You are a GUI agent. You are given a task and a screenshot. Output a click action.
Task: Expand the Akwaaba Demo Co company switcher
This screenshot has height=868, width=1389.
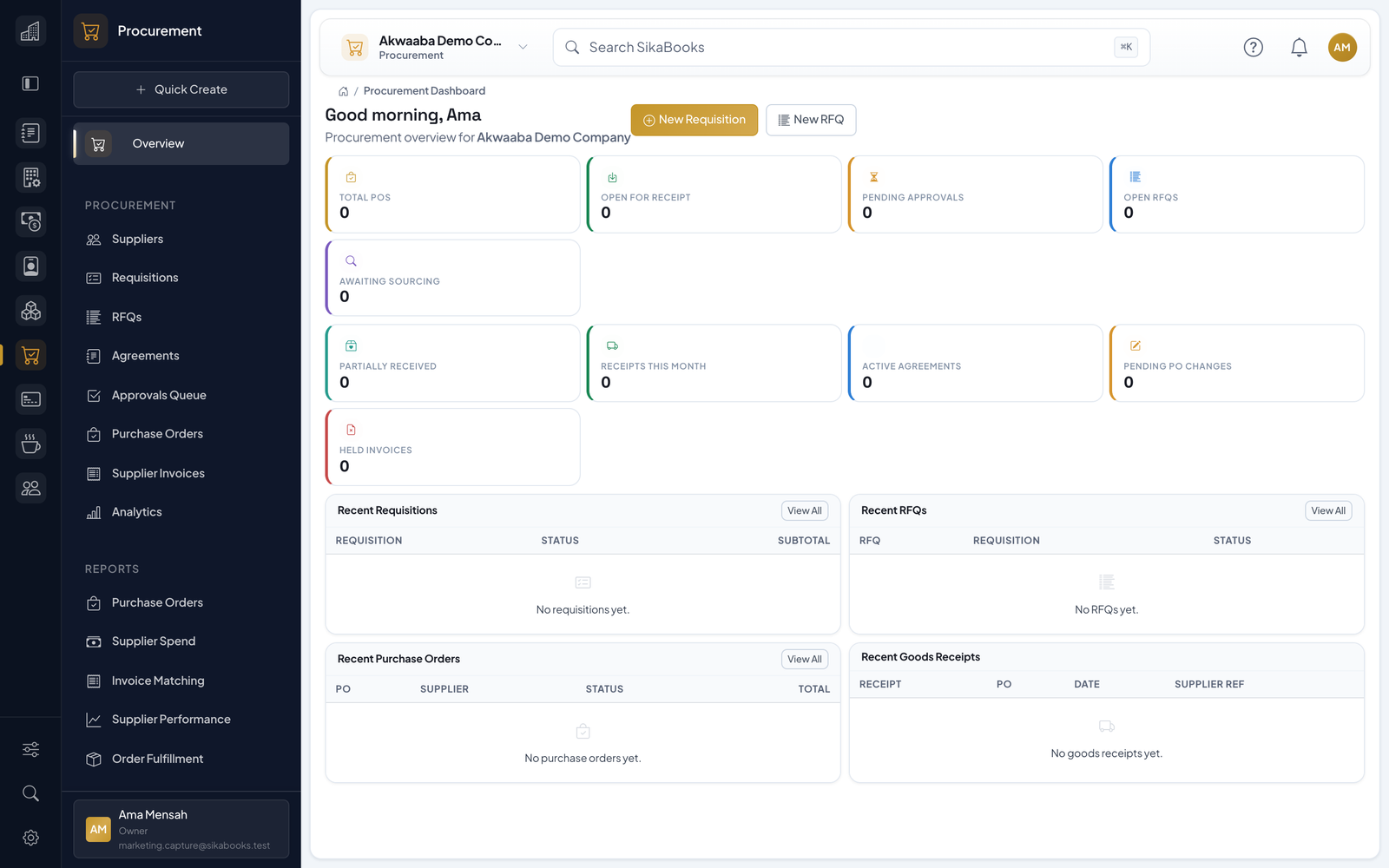point(436,48)
